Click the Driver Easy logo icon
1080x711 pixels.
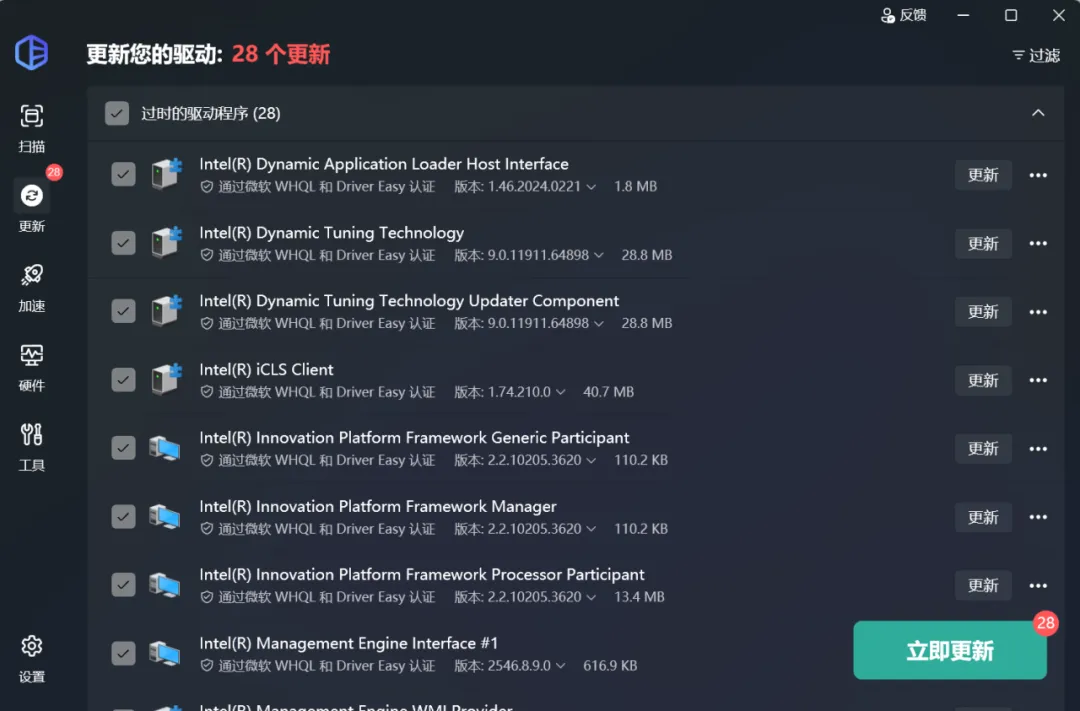pyautogui.click(x=32, y=52)
